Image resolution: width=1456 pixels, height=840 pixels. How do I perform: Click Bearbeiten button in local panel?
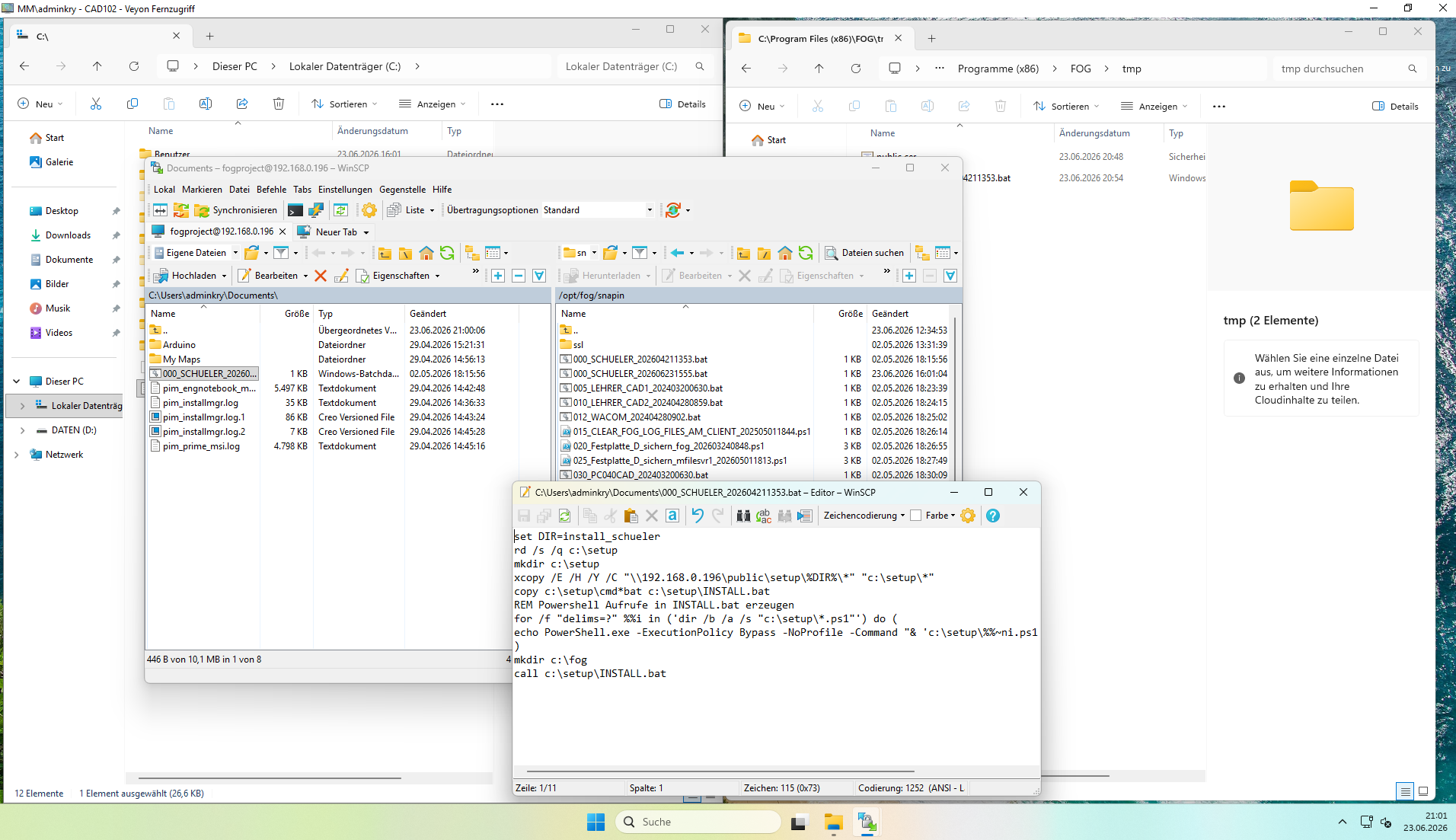(268, 276)
